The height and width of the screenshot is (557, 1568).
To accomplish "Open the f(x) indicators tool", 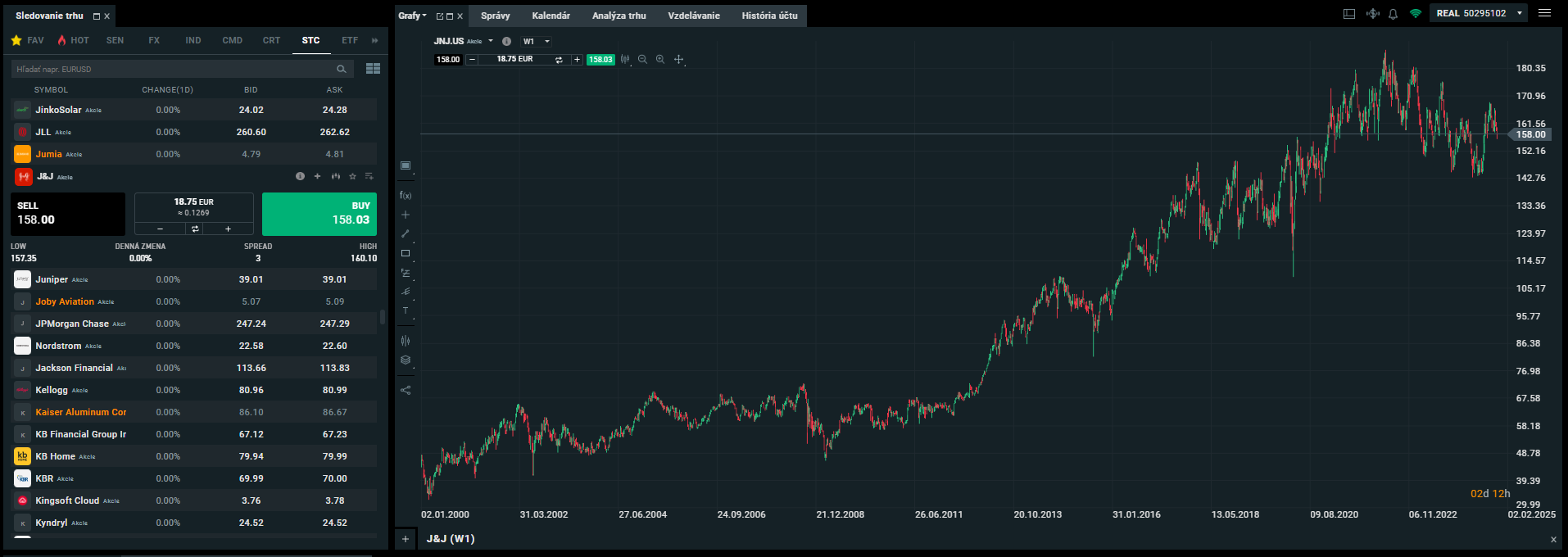I will pyautogui.click(x=406, y=195).
